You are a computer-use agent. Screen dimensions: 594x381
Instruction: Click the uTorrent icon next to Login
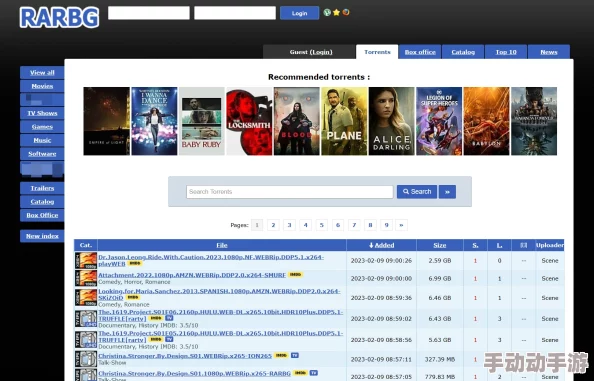(327, 12)
